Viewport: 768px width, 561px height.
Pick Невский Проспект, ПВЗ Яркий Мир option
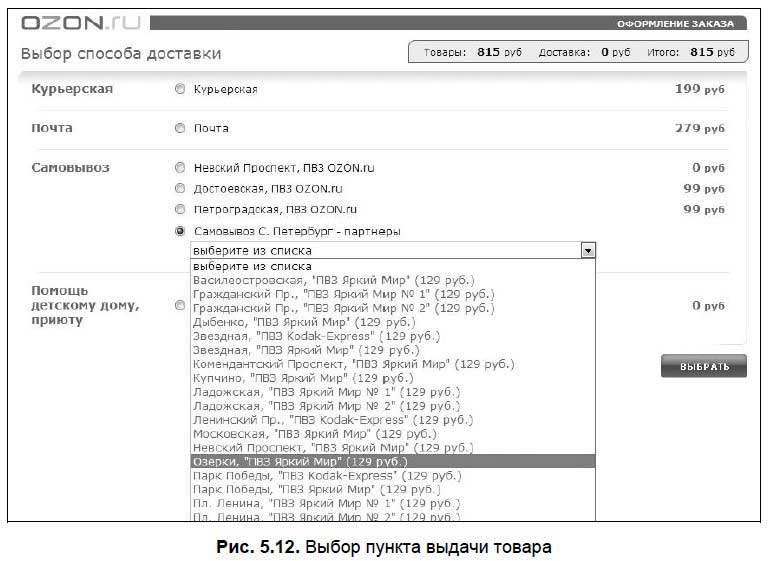393,447
